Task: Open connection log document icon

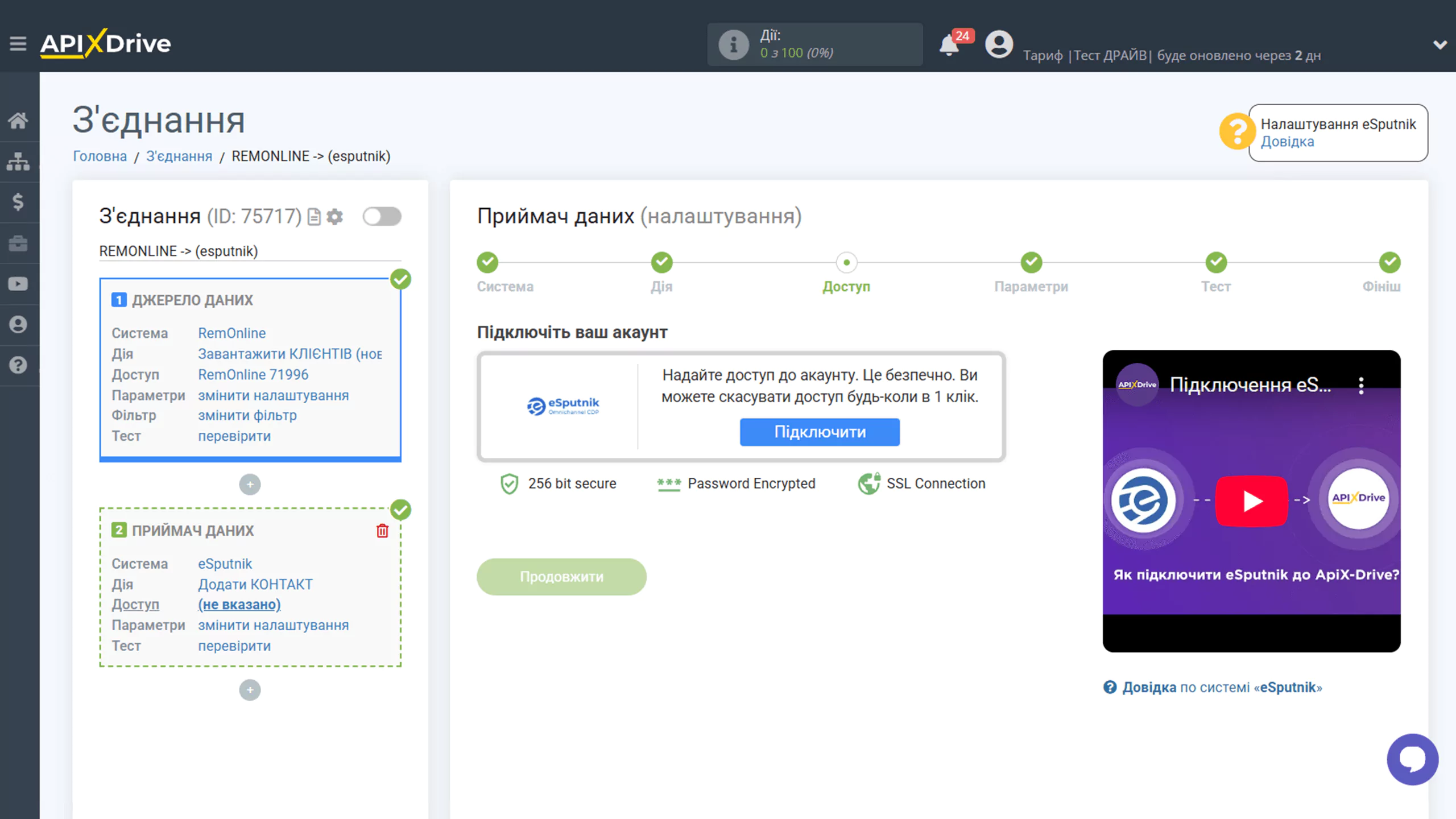Action: click(x=314, y=217)
